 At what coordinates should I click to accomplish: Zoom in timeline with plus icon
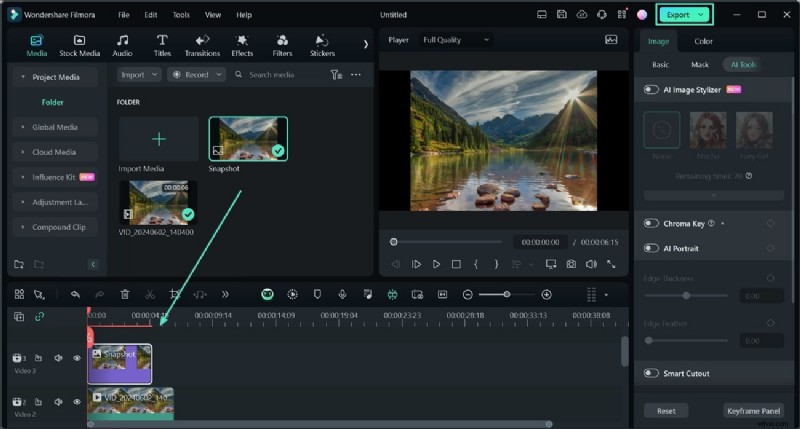(546, 294)
